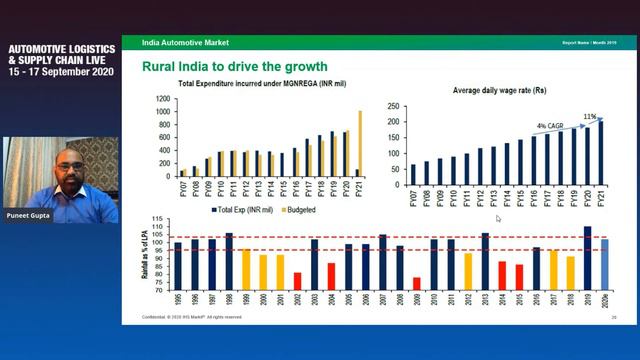Click the Confidential copyright footer text
This screenshot has height=360, width=640.
point(192,317)
